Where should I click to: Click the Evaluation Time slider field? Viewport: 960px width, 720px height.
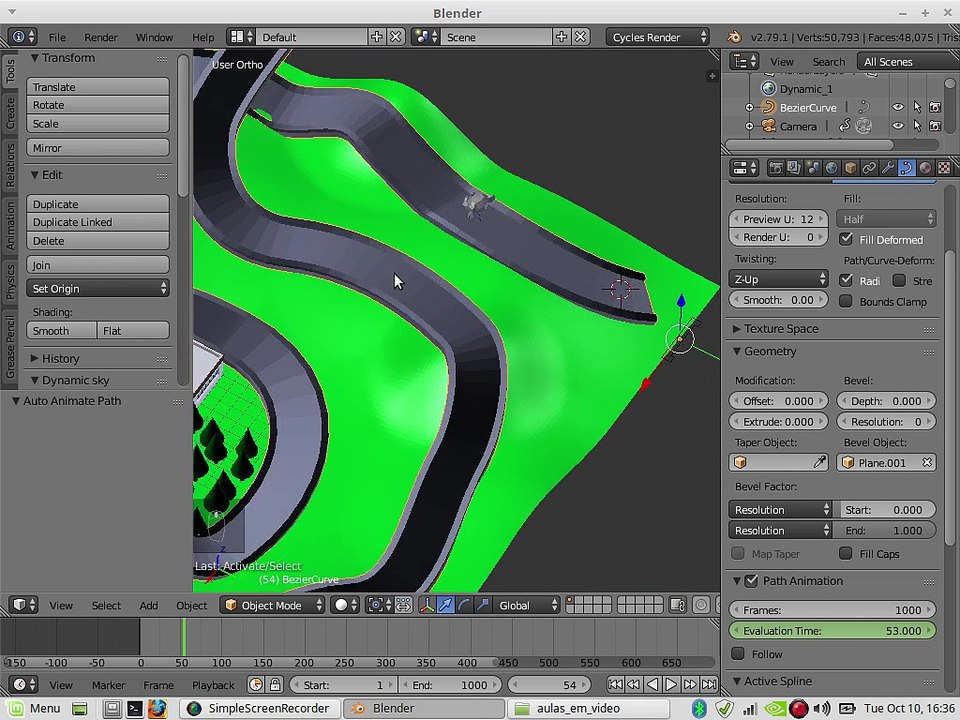[x=832, y=630]
